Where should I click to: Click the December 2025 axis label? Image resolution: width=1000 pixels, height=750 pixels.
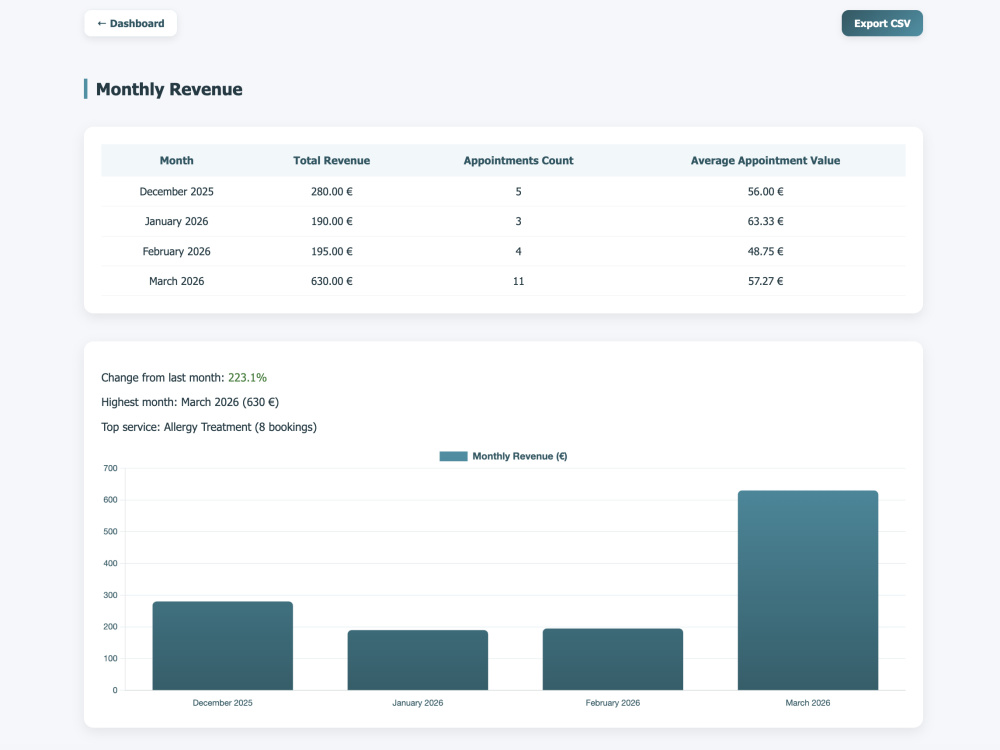click(223, 703)
